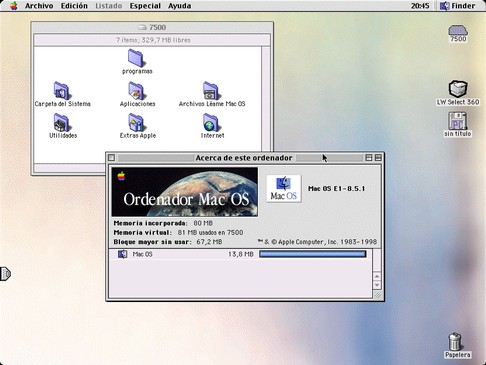Image resolution: width=486 pixels, height=365 pixels.
Task: Click the Ordenador Mac OS earth banner
Action: [x=185, y=192]
